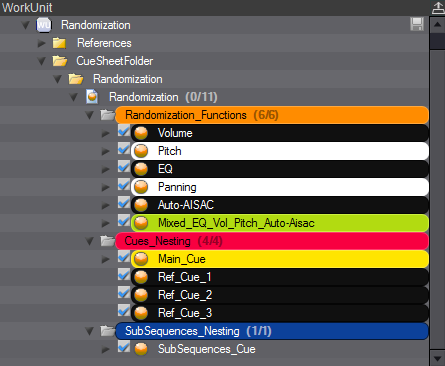The image size is (445, 366).
Task: Expand the Main_Cue node
Action: tap(105, 259)
